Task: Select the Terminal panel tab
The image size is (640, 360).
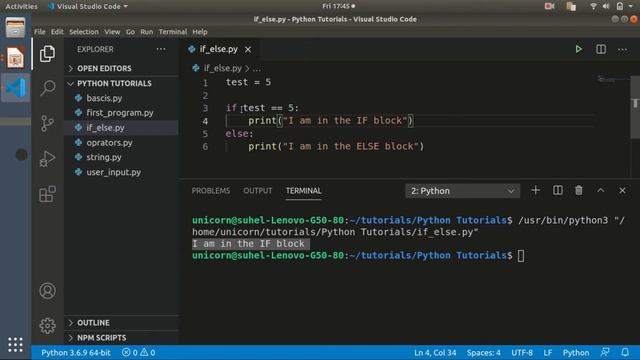Action: click(304, 191)
